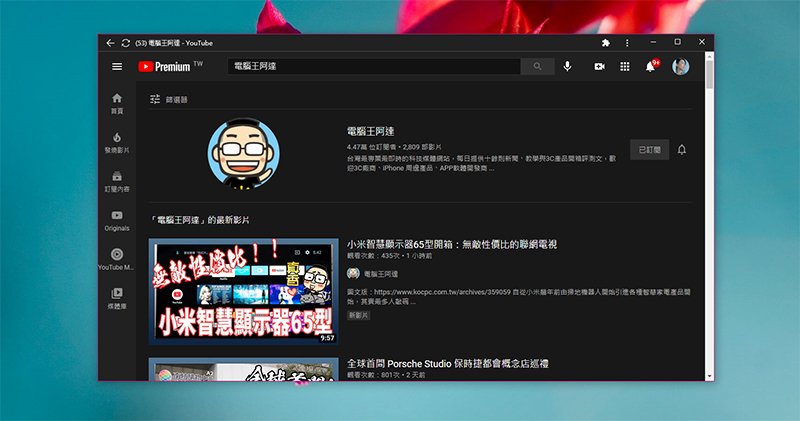Maximize the YouTube window
The width and height of the screenshot is (800, 421).
click(x=678, y=42)
